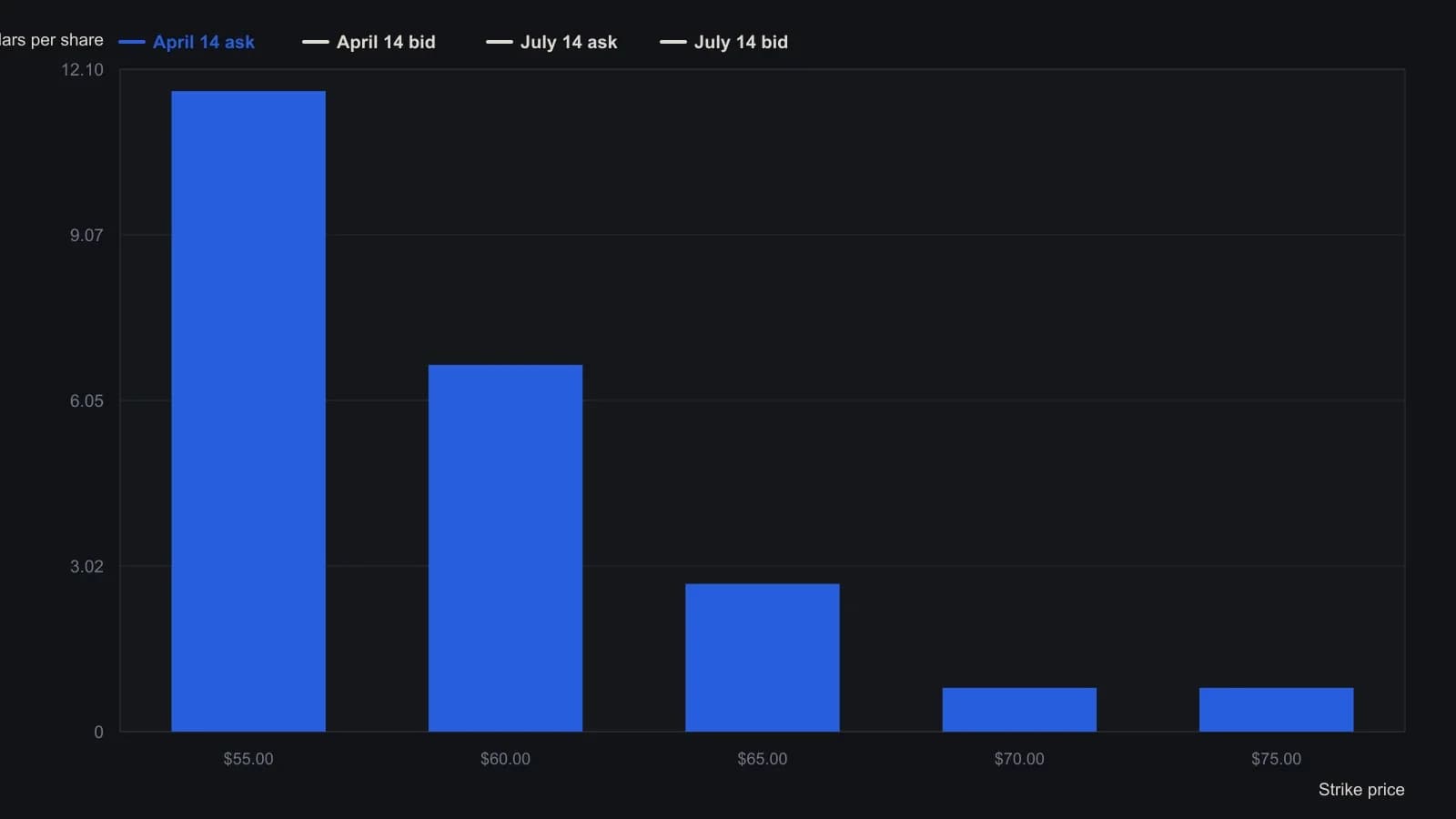Screen dimensions: 1456x819
Task: Click the 3.02 y-axis value
Action: [x=86, y=567]
